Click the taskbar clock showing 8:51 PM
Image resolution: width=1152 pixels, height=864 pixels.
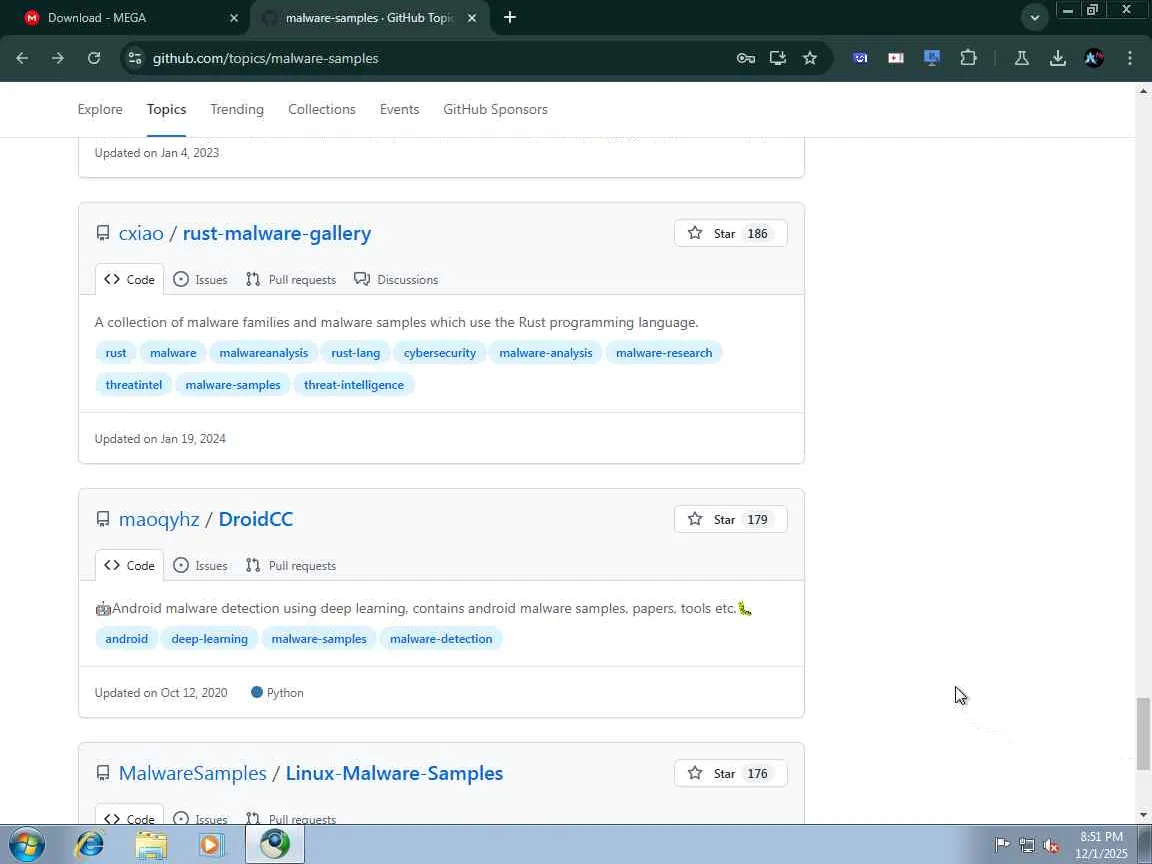click(x=1101, y=845)
